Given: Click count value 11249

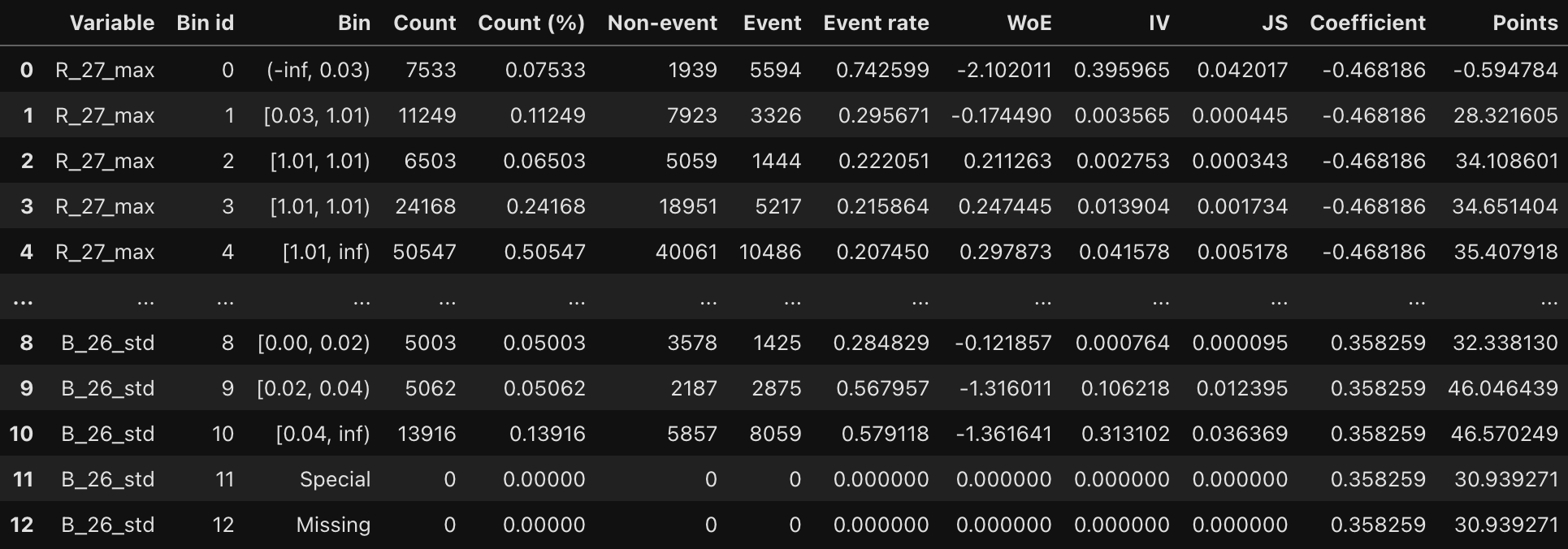Looking at the screenshot, I should click(427, 115).
